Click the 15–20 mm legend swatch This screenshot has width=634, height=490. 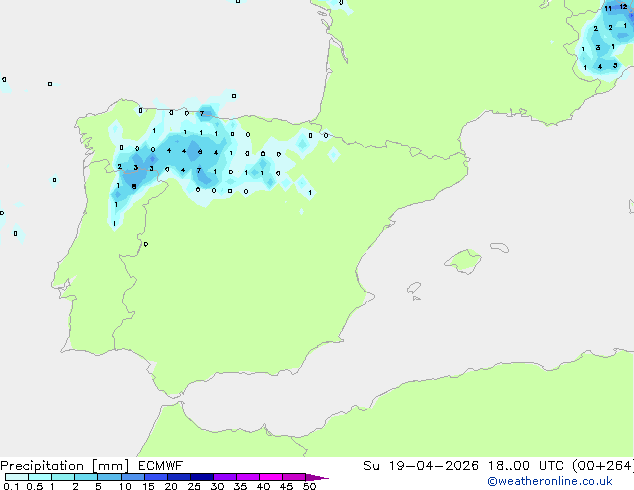click(156, 477)
